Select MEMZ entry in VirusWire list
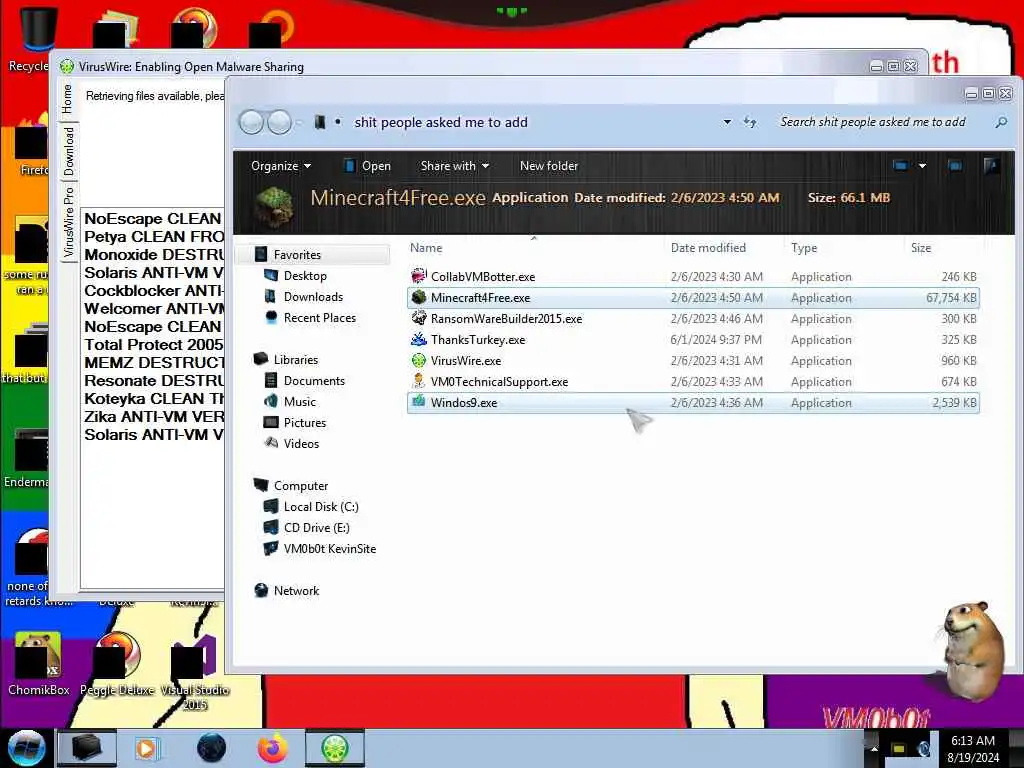Screen dimensions: 1024x768 153,362
